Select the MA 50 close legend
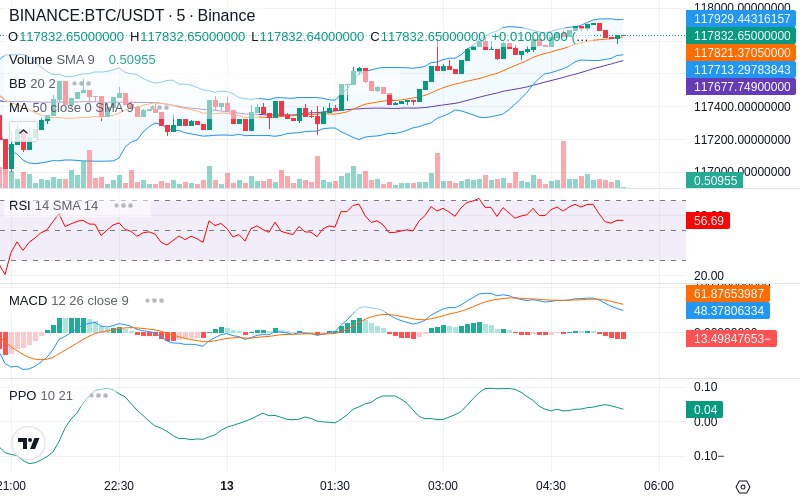This screenshot has height=500, width=800. tap(71, 108)
